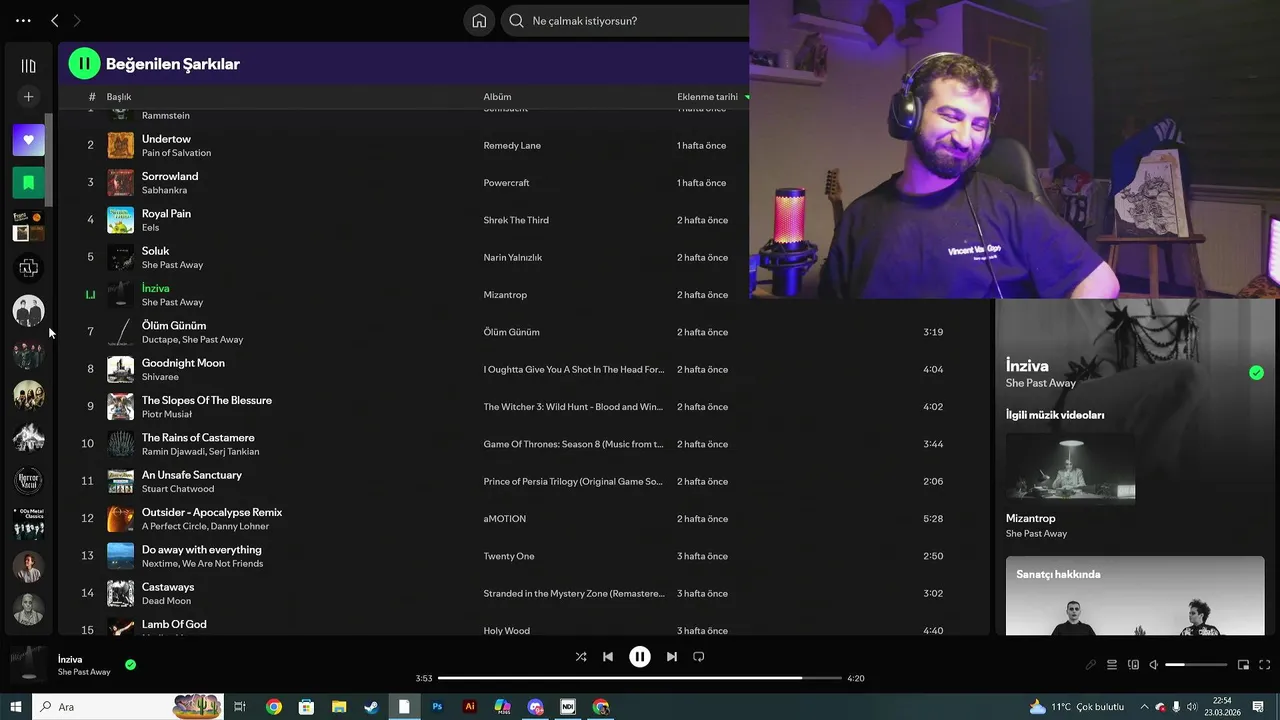Sort by the Albüm column header

(497, 97)
